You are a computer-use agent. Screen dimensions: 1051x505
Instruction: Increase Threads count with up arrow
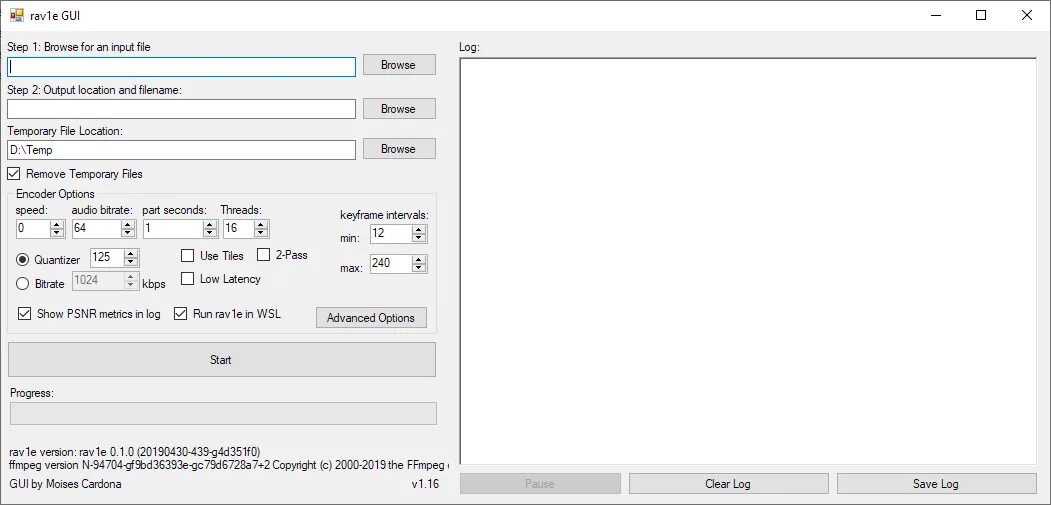click(x=261, y=225)
